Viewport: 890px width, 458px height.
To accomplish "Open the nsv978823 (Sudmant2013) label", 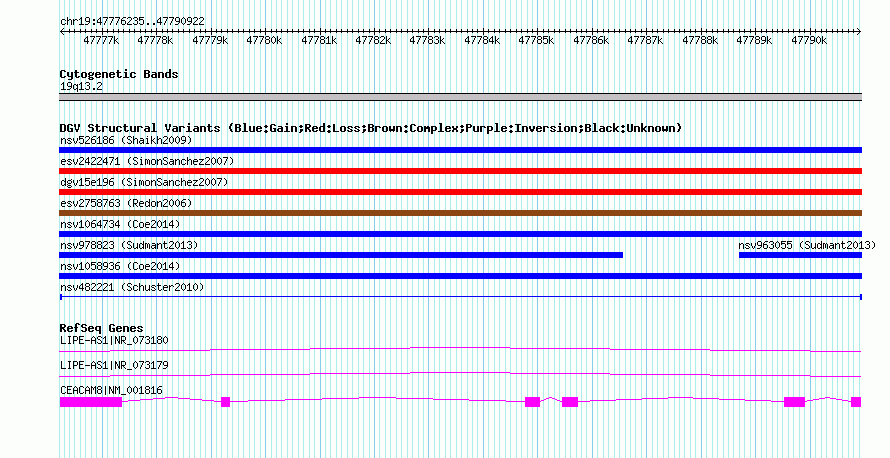I will 129,245.
